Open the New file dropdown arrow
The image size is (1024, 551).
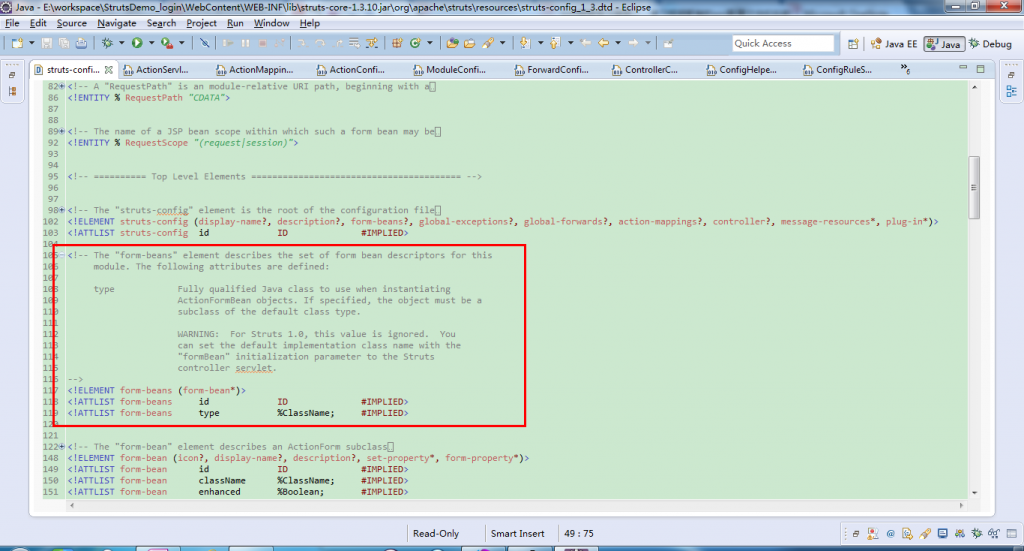click(31, 43)
